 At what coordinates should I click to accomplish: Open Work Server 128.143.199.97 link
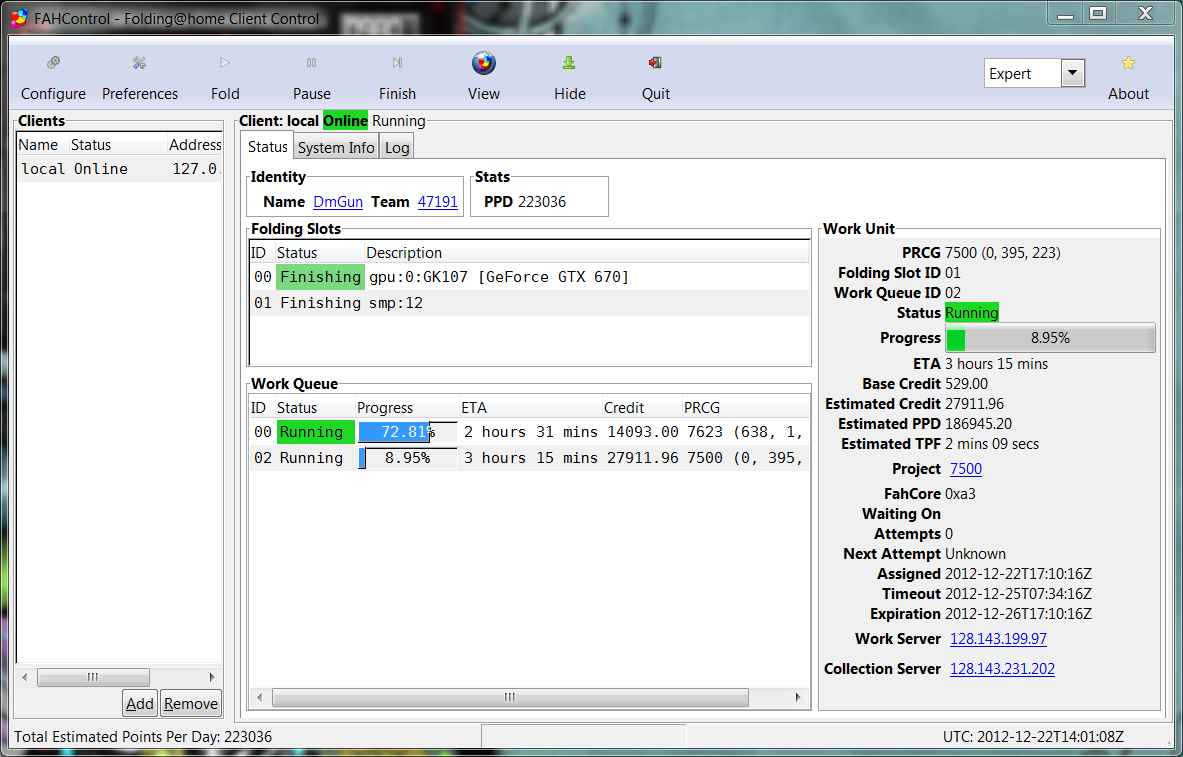[998, 639]
